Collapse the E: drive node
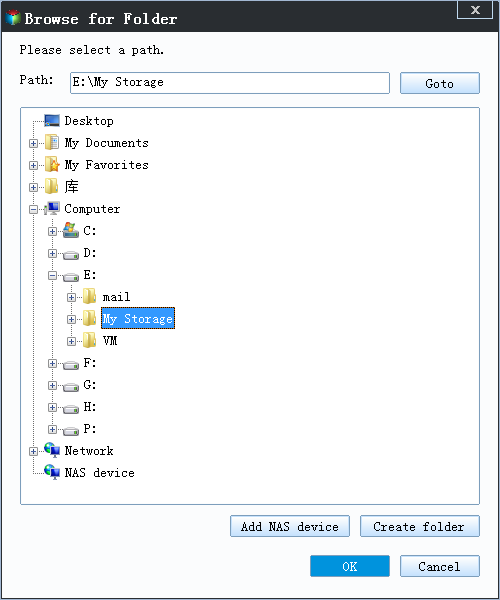500x600 pixels. pyautogui.click(x=52, y=276)
